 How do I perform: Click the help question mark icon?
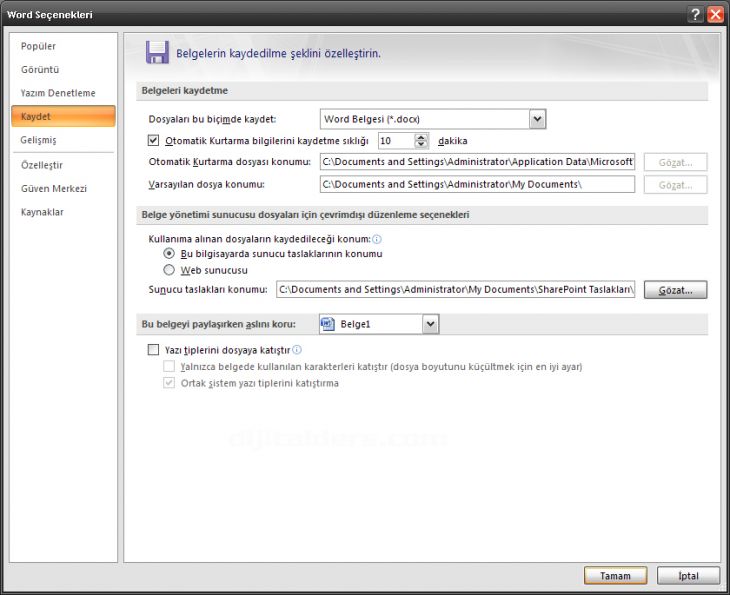695,14
